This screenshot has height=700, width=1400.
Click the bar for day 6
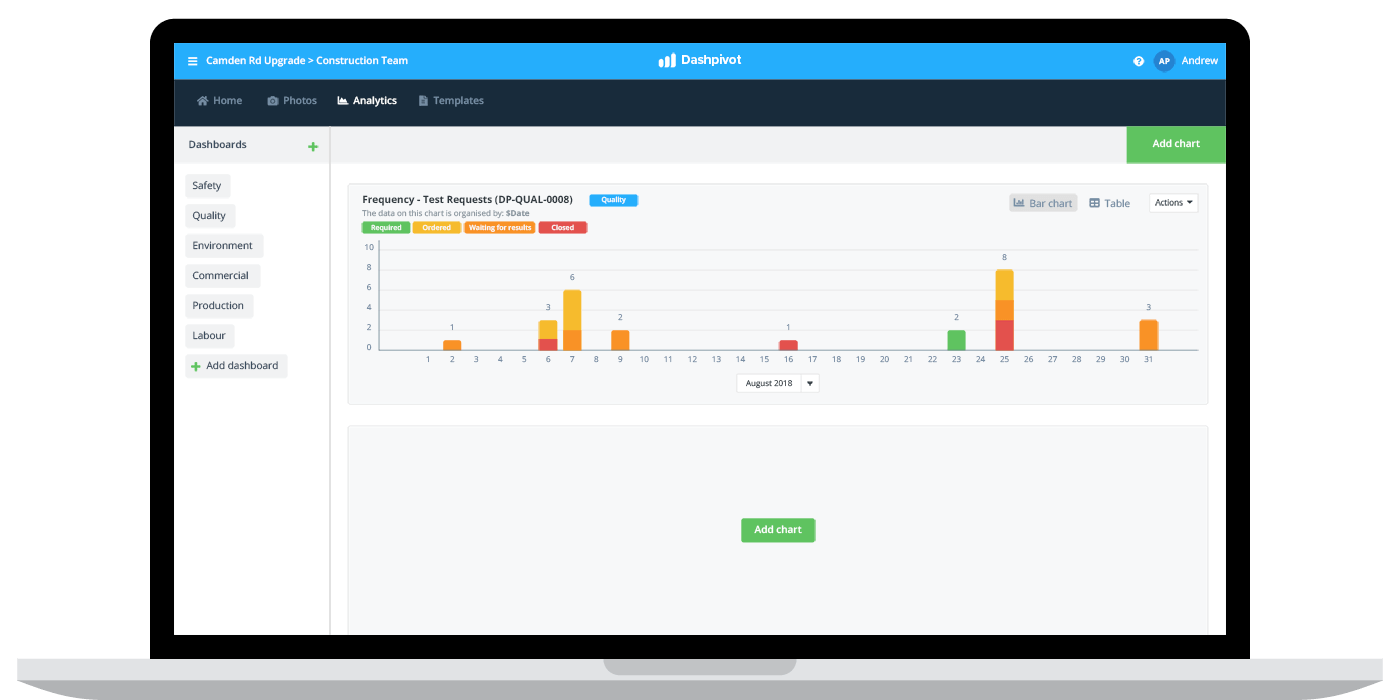[548, 335]
